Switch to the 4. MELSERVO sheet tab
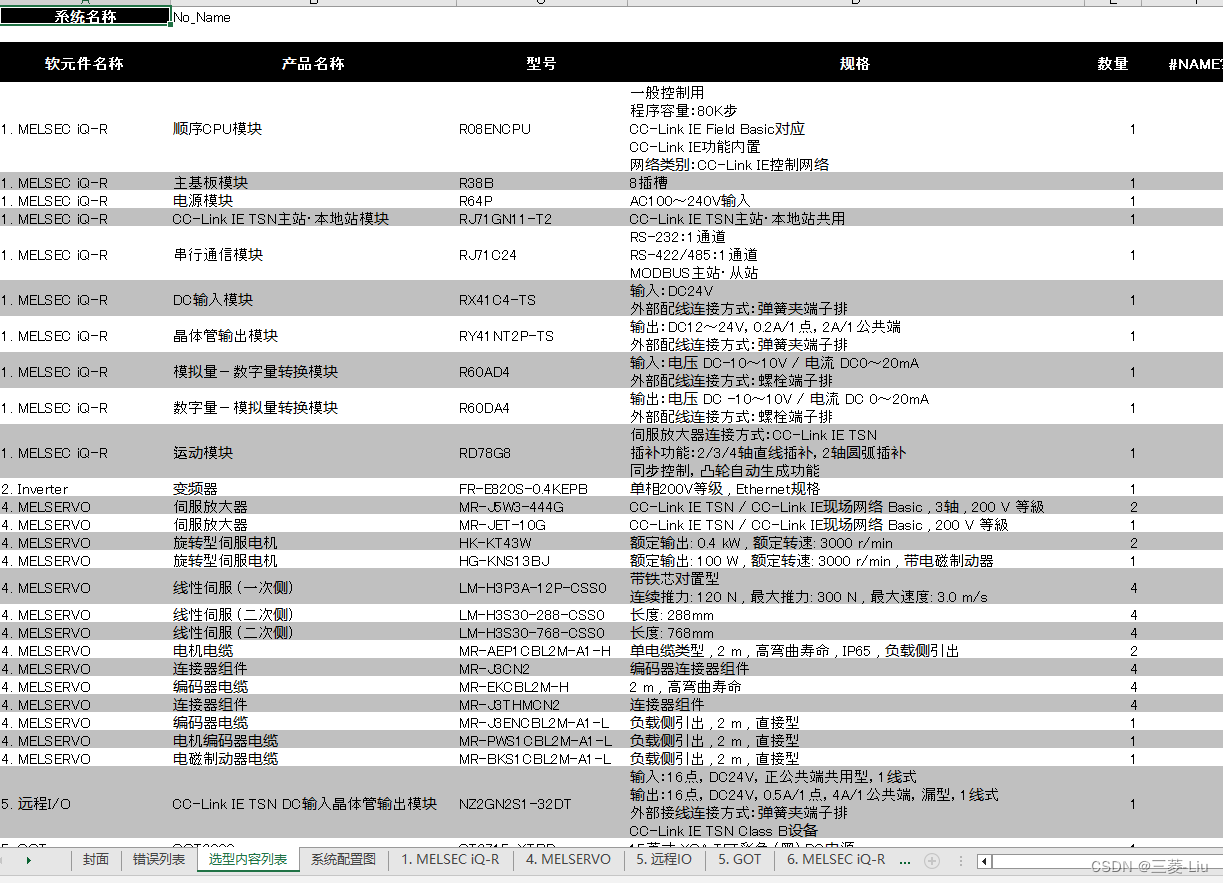1223x883 pixels. [x=568, y=860]
